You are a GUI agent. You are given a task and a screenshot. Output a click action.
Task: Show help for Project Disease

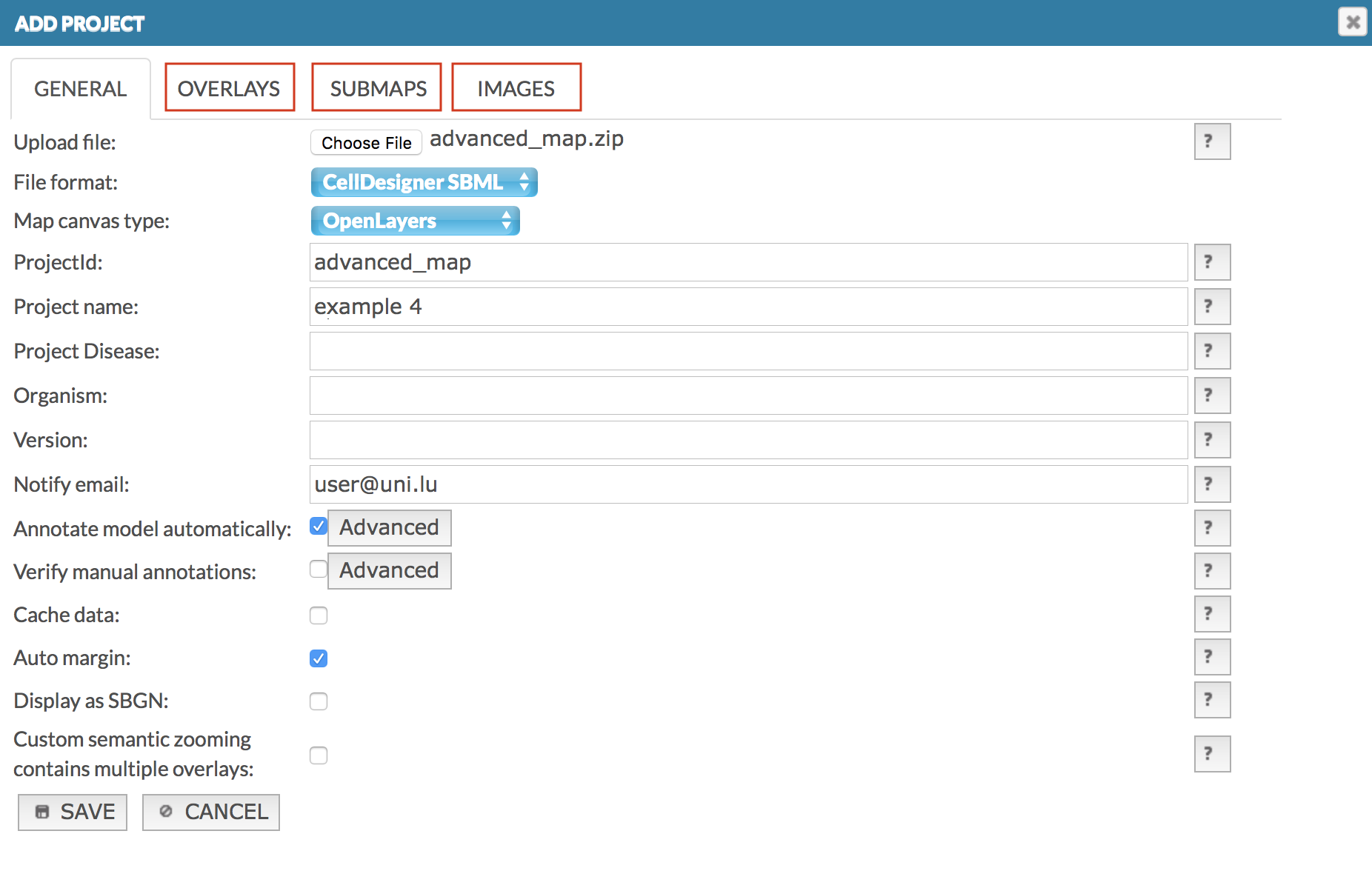pyautogui.click(x=1211, y=351)
